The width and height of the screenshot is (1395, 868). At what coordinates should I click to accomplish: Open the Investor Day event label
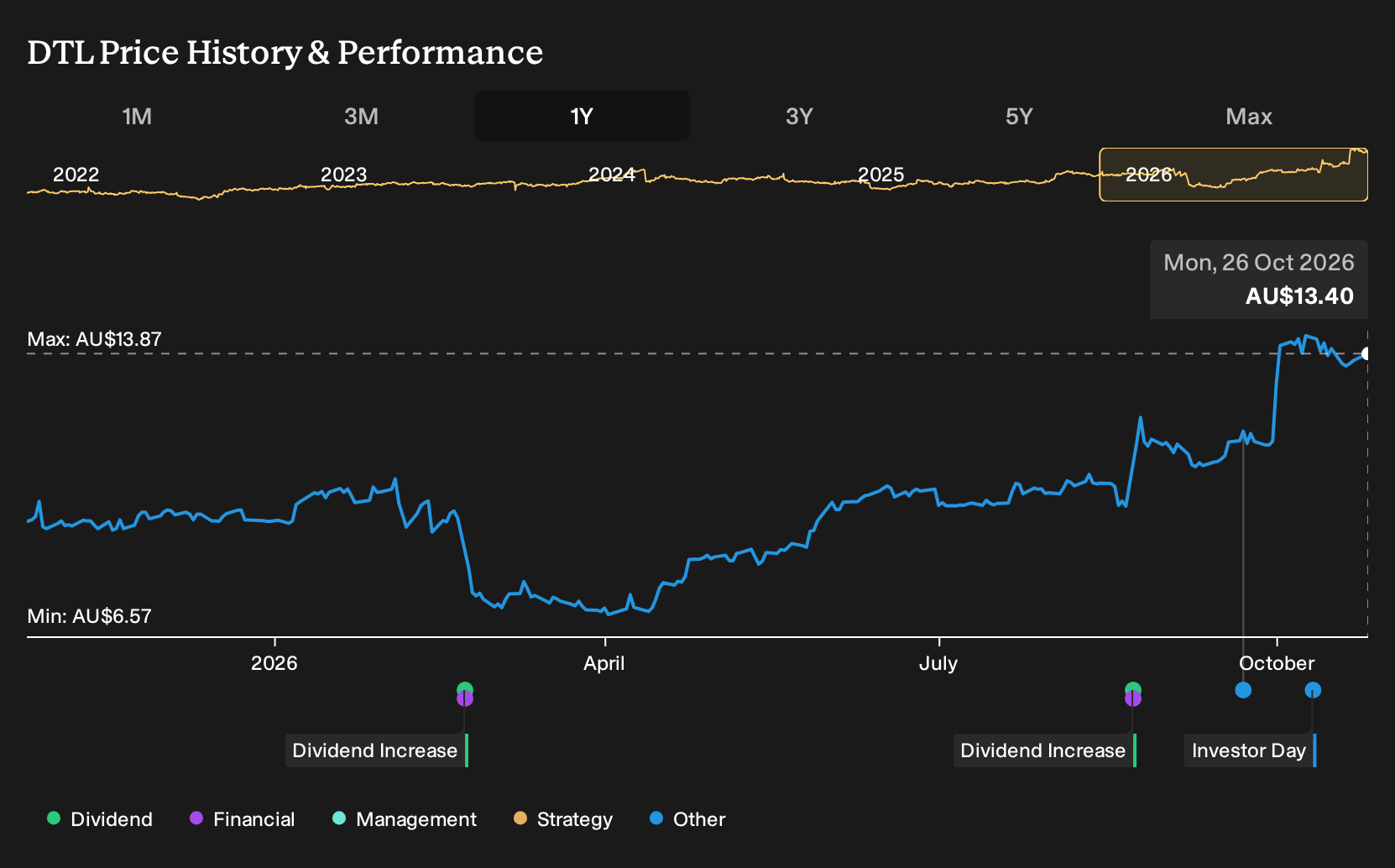point(1250,750)
